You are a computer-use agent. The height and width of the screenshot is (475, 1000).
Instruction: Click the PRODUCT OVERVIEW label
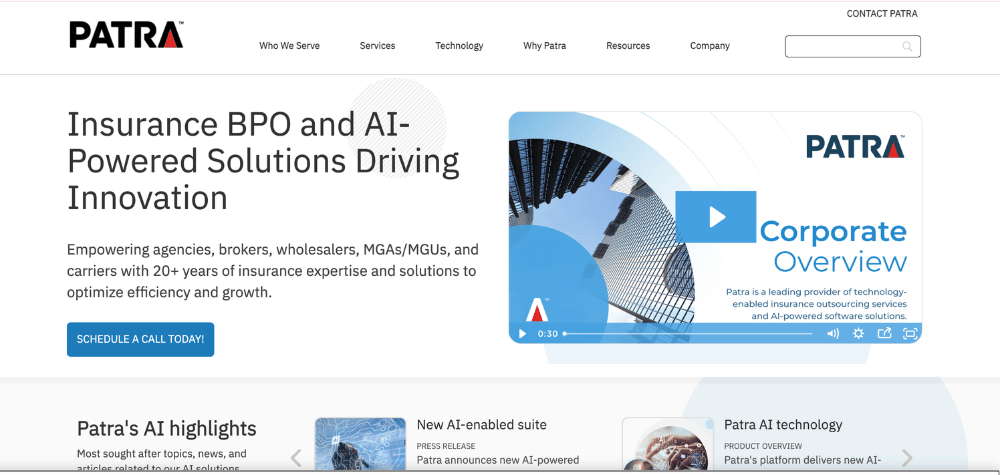pyautogui.click(x=763, y=446)
